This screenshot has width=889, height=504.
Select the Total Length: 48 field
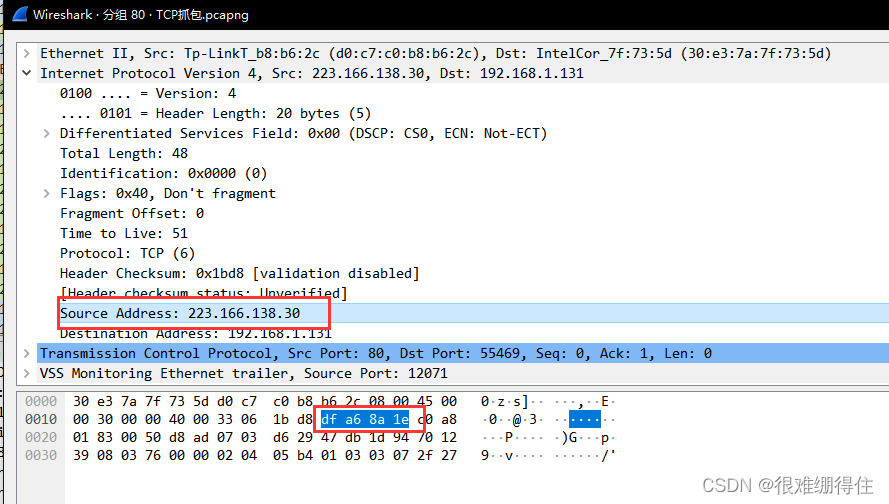(x=124, y=153)
